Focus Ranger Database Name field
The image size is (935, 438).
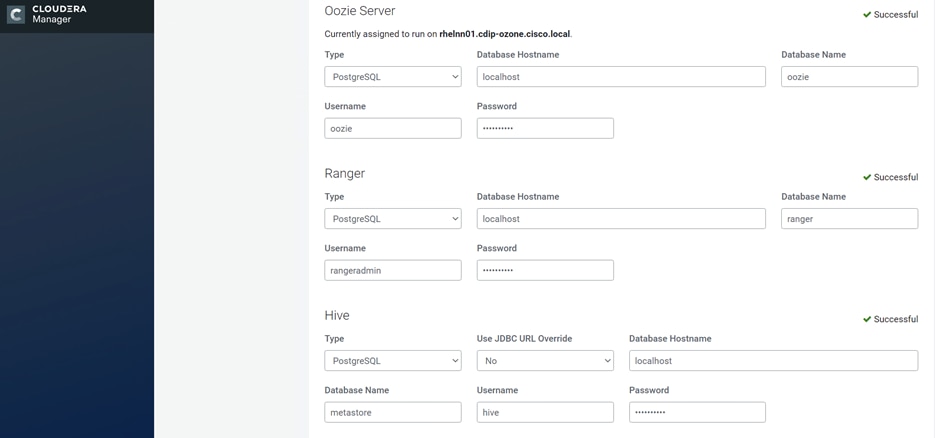tap(850, 219)
